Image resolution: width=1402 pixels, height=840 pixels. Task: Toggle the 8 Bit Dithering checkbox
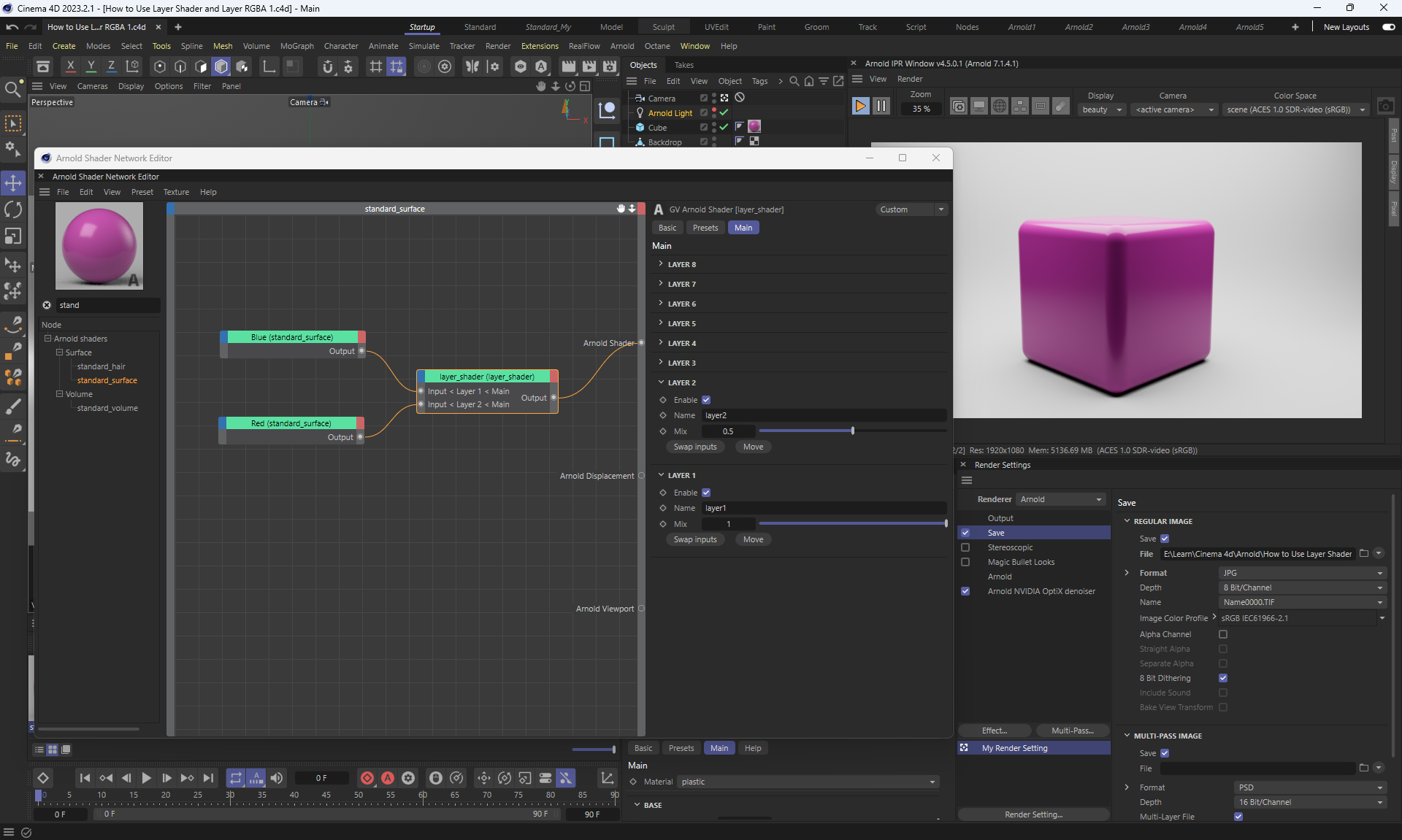[x=1223, y=678]
